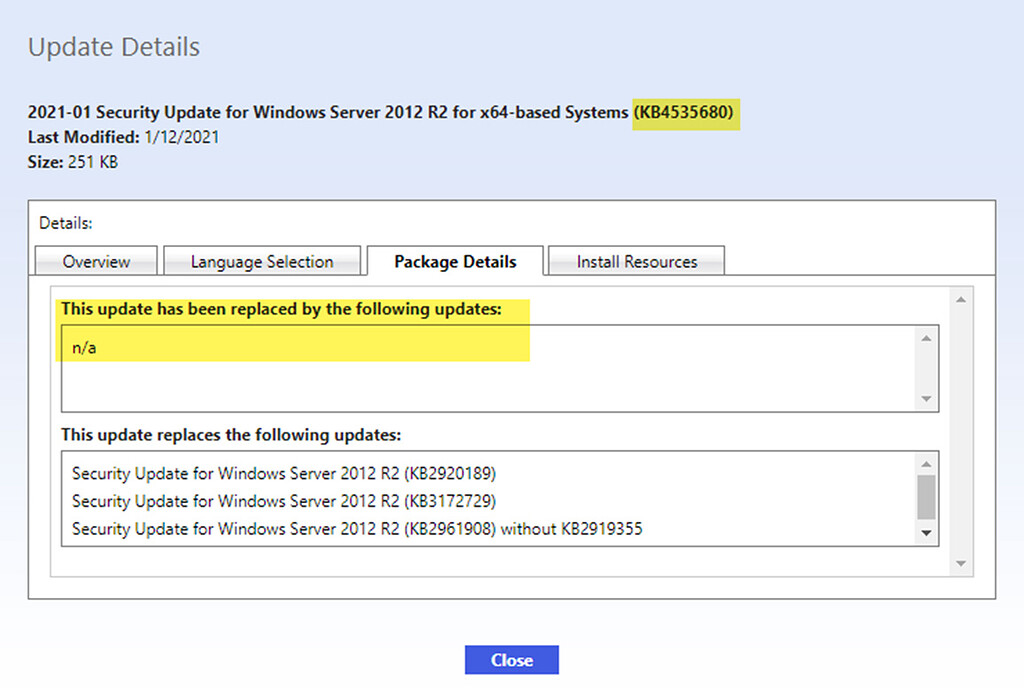Screen dimensions: 1024x691
Task: Click the scroll-down arrow of the outer details pane
Action: point(959,564)
